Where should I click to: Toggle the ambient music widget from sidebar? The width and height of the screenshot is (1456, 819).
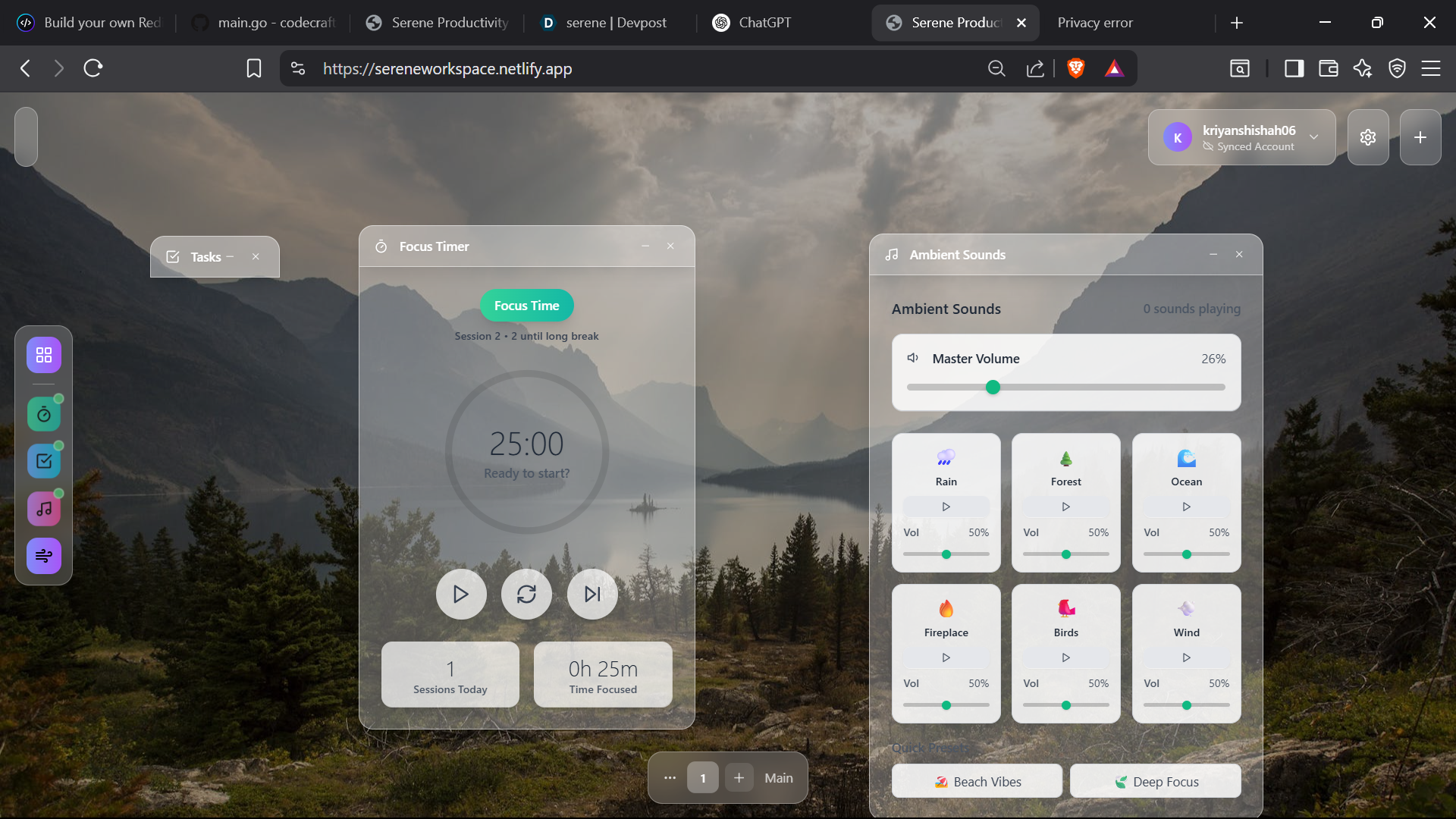(44, 509)
